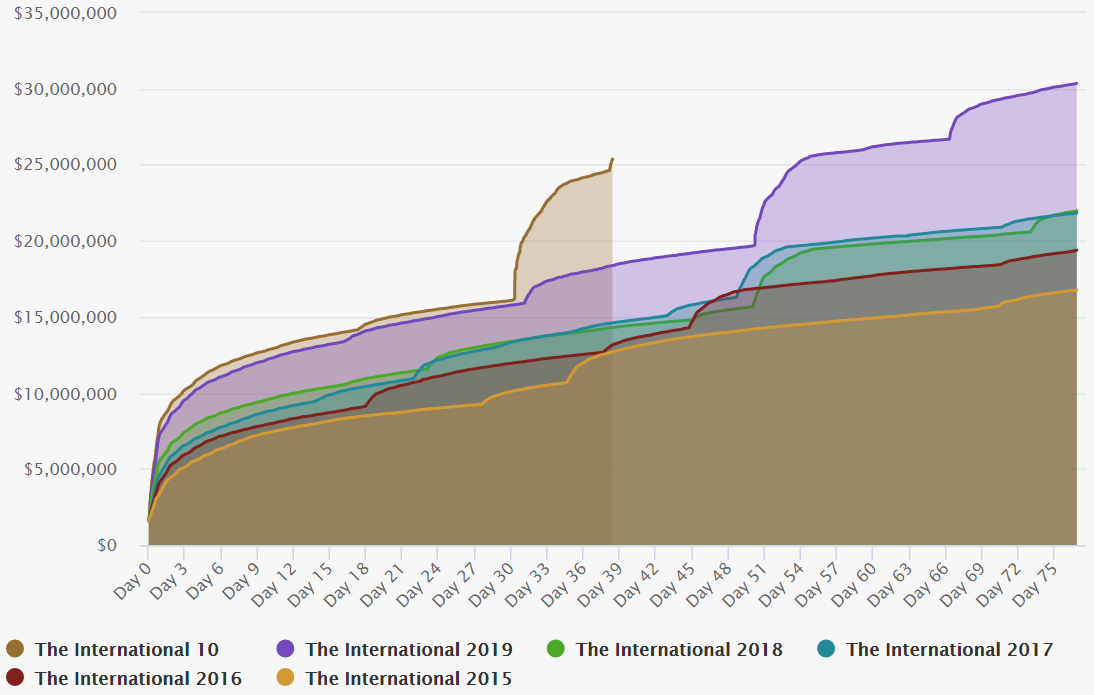
Task: Click the "$30,000,000" y-axis label
Action: coord(66,89)
